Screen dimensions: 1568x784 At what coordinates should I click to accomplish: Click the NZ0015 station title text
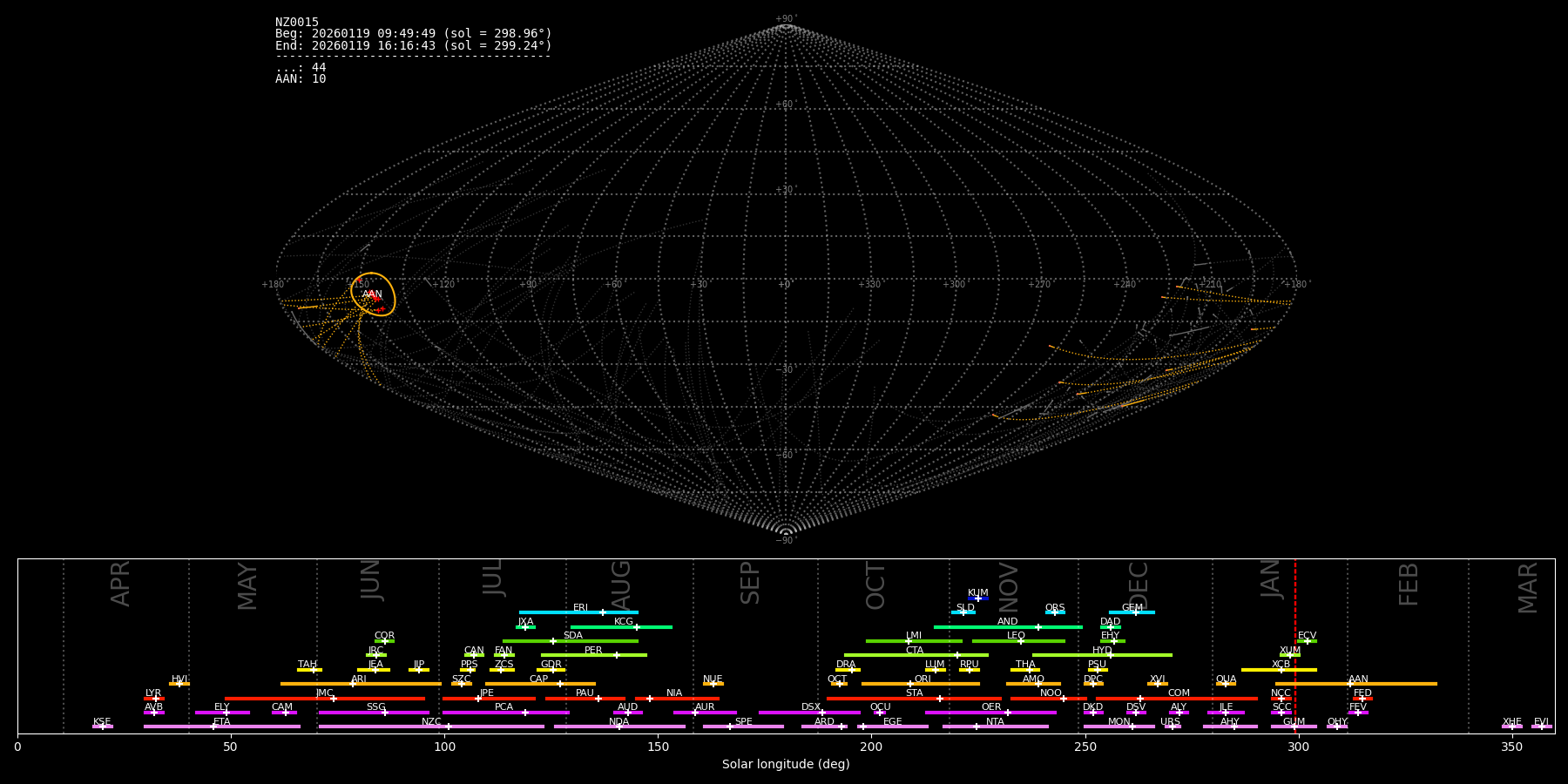(x=297, y=23)
